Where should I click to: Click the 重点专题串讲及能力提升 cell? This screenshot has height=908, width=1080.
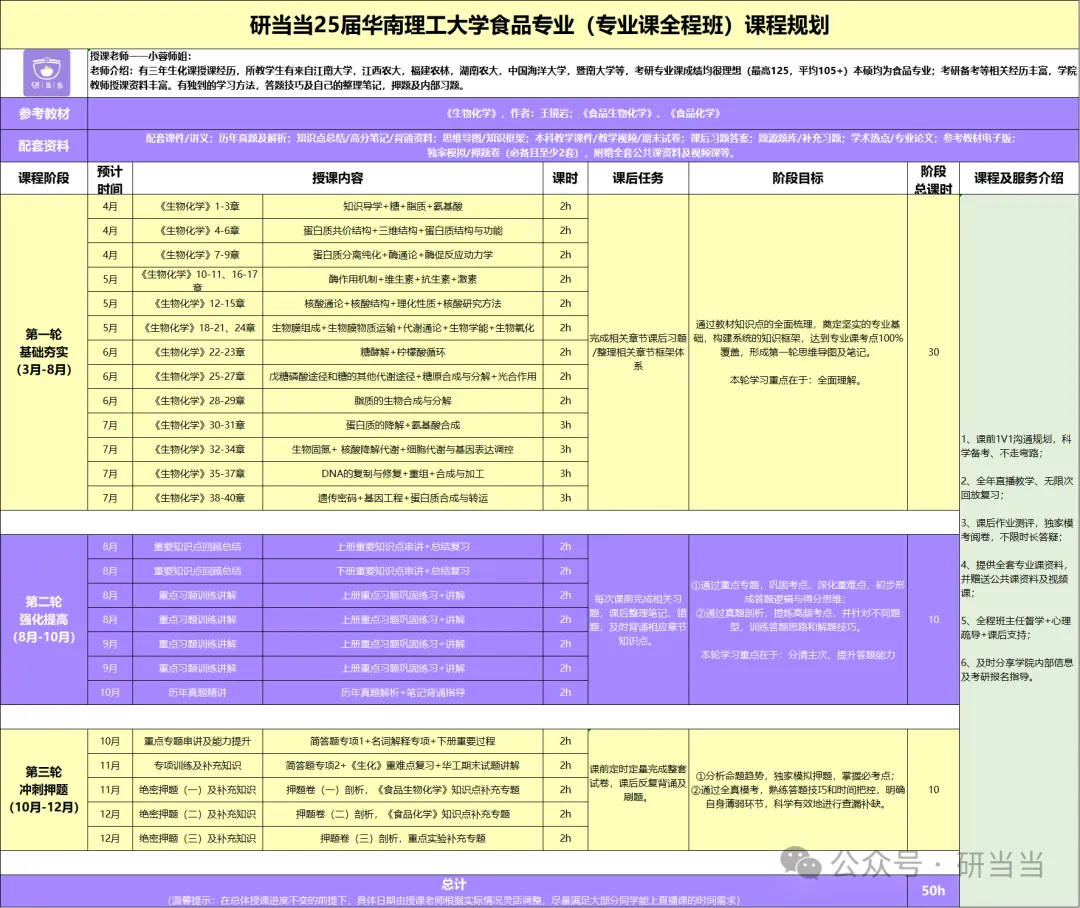(198, 741)
